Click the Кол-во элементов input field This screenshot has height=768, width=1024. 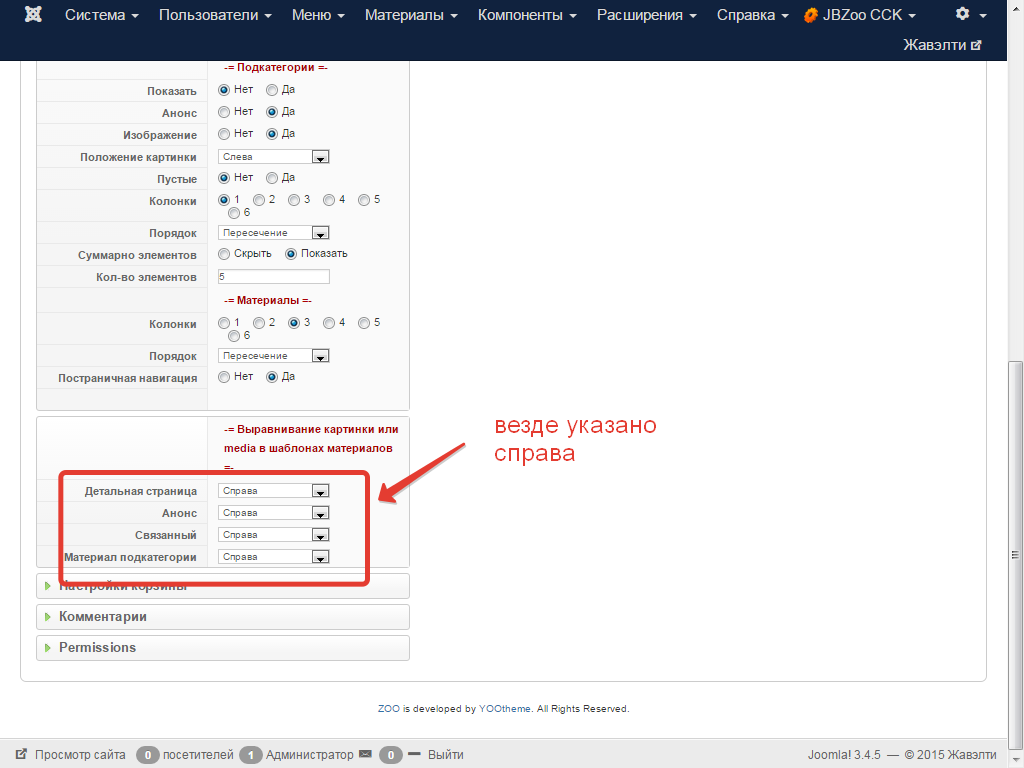273,277
